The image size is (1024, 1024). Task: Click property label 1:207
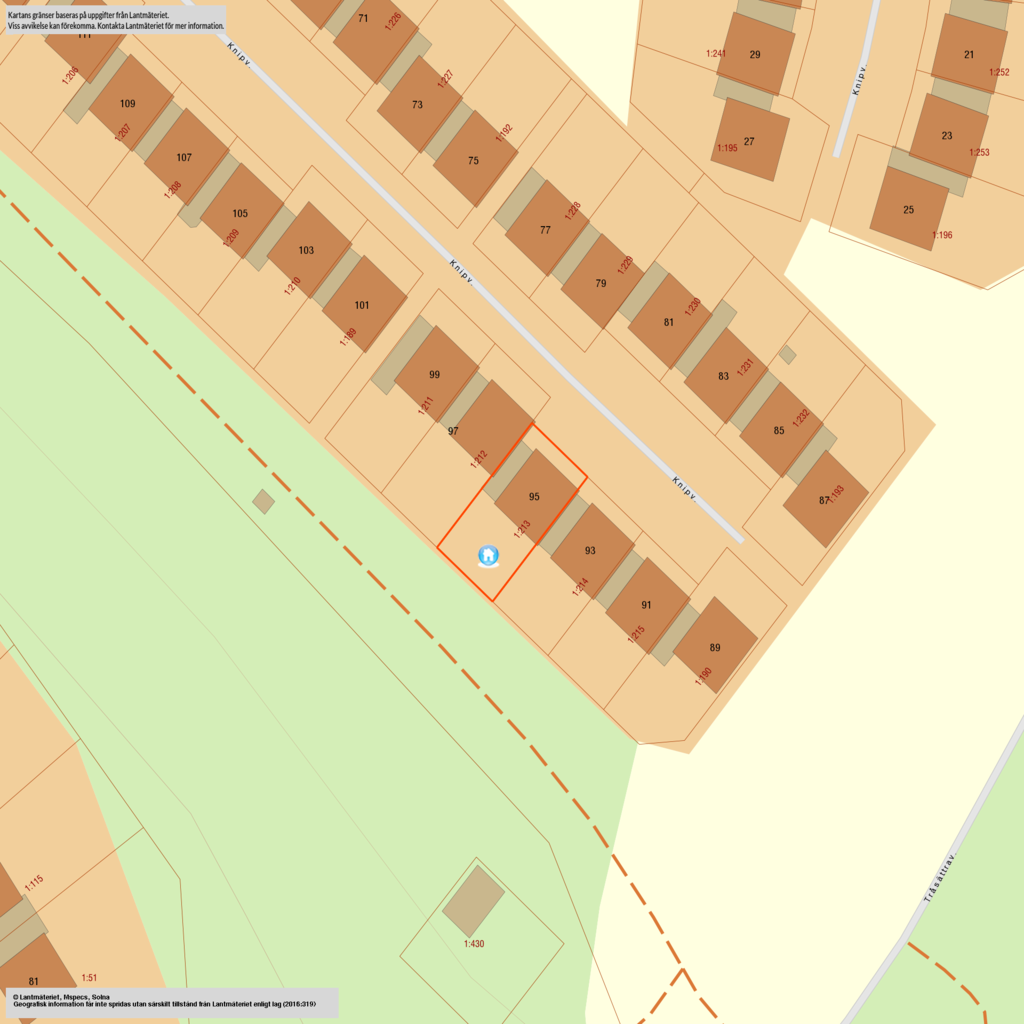pyautogui.click(x=123, y=133)
